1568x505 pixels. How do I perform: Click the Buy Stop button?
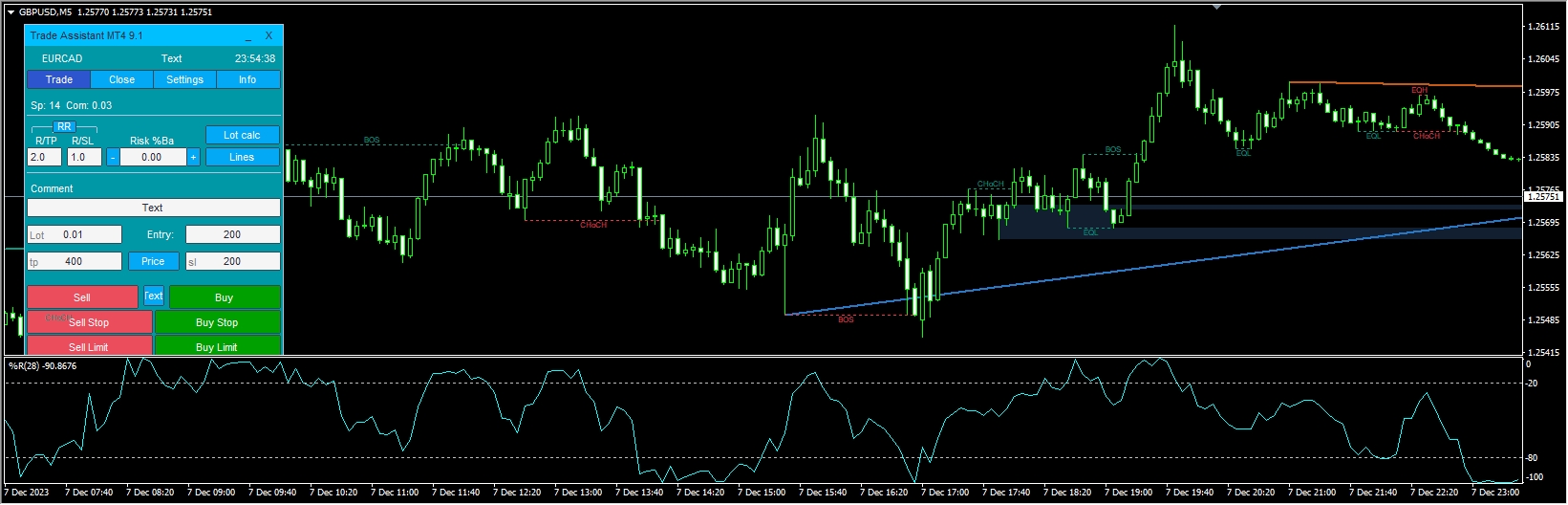(217, 322)
